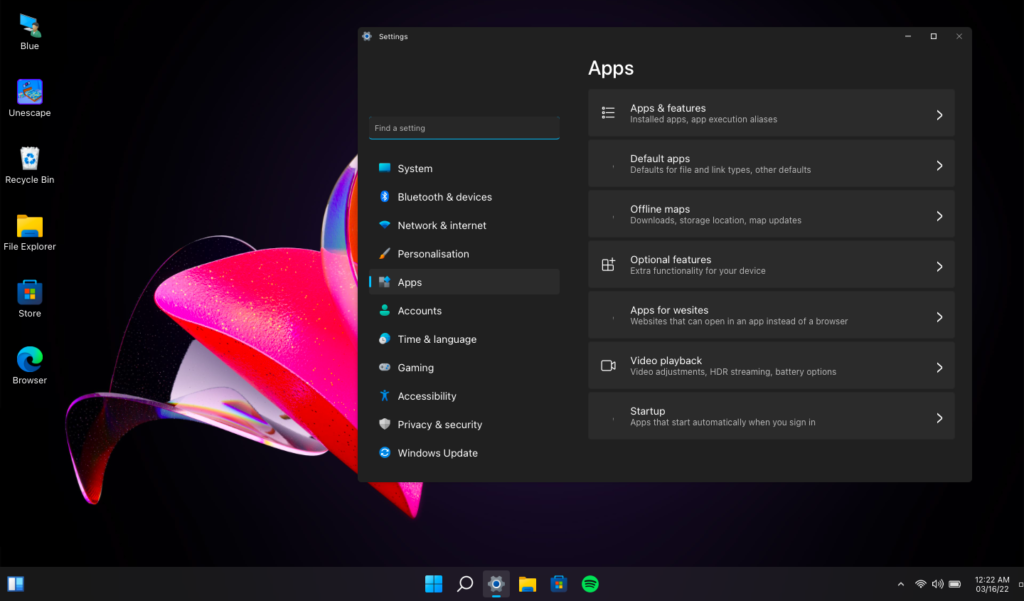Open Apps & features page
This screenshot has width=1024, height=601.
point(771,113)
